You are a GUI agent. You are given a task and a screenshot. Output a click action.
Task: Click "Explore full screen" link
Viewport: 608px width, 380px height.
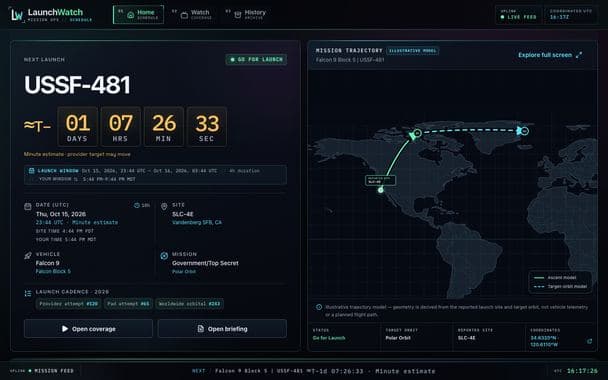[x=545, y=55]
